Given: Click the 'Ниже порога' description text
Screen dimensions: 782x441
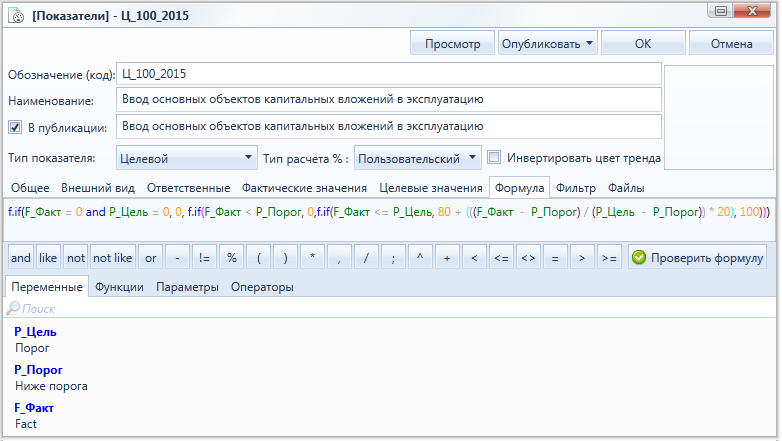Looking at the screenshot, I should [x=51, y=386].
